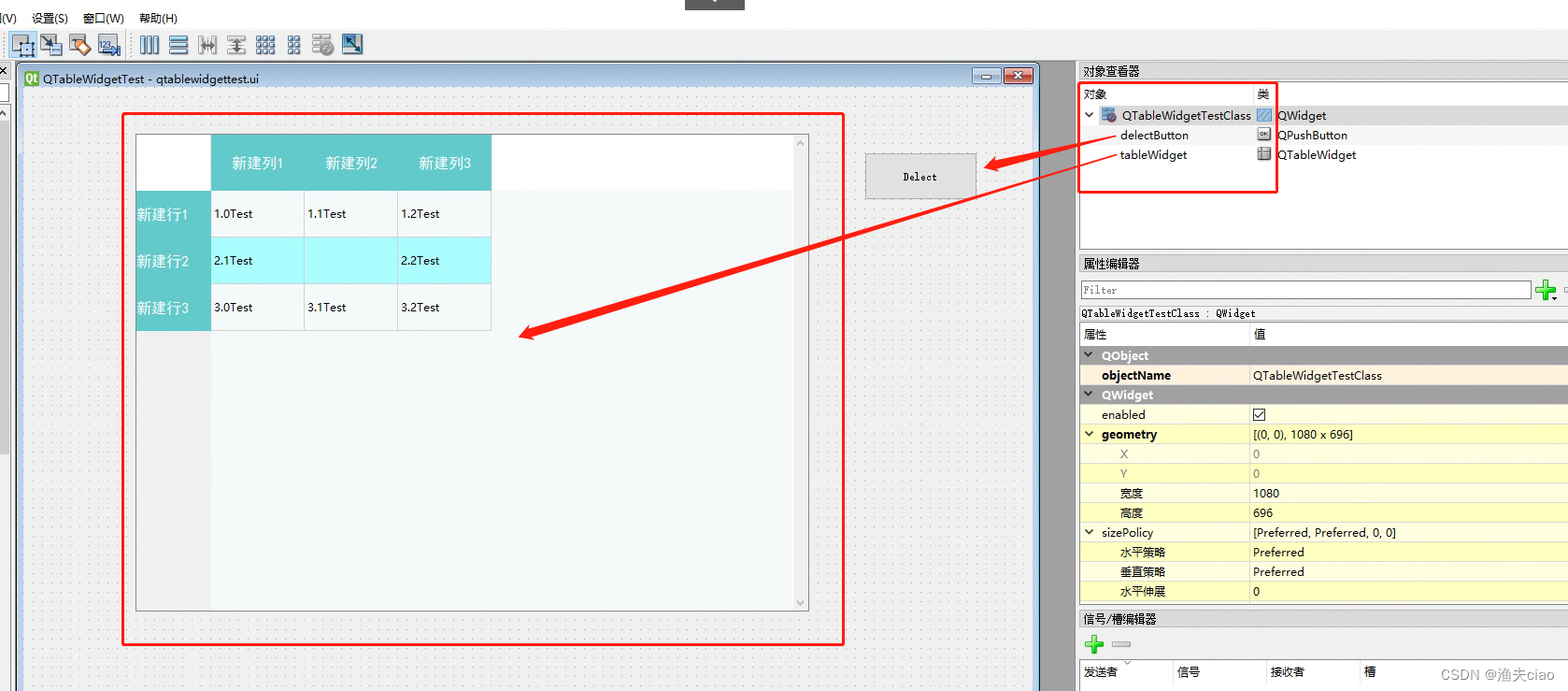Apply Lay Out in a Grid
This screenshot has width=1568, height=691.
(x=265, y=45)
